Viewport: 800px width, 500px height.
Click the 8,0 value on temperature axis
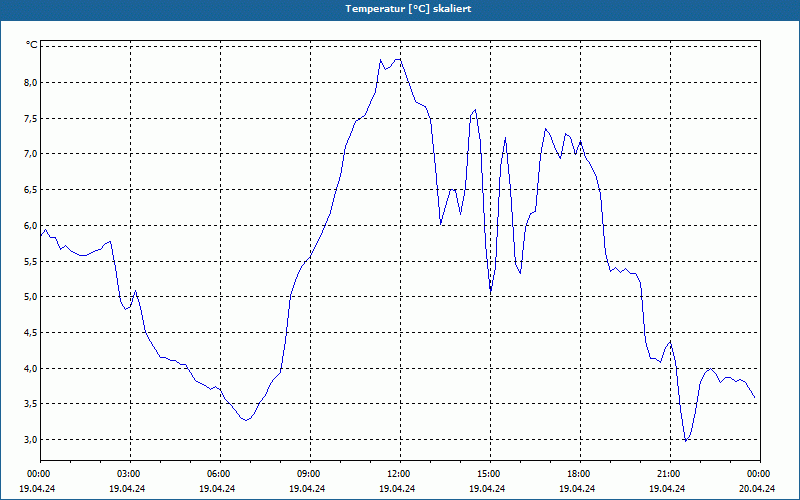point(30,82)
